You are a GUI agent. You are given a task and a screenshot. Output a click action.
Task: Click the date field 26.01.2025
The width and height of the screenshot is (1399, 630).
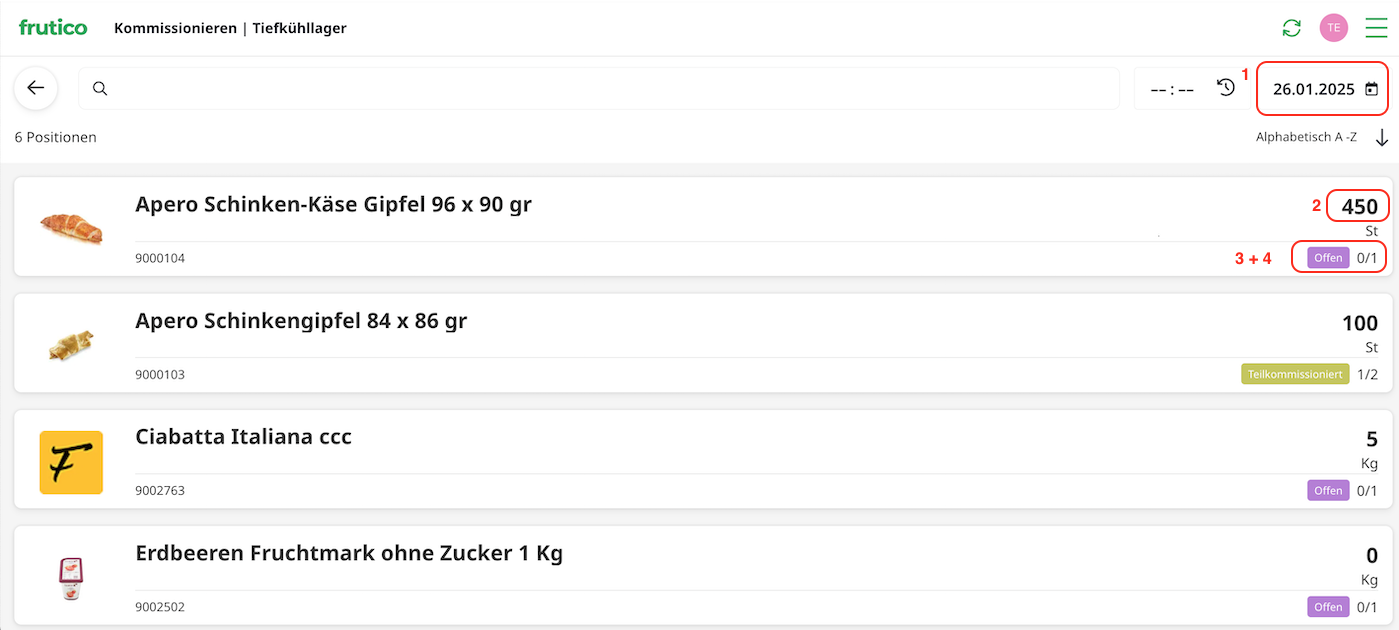1313,89
